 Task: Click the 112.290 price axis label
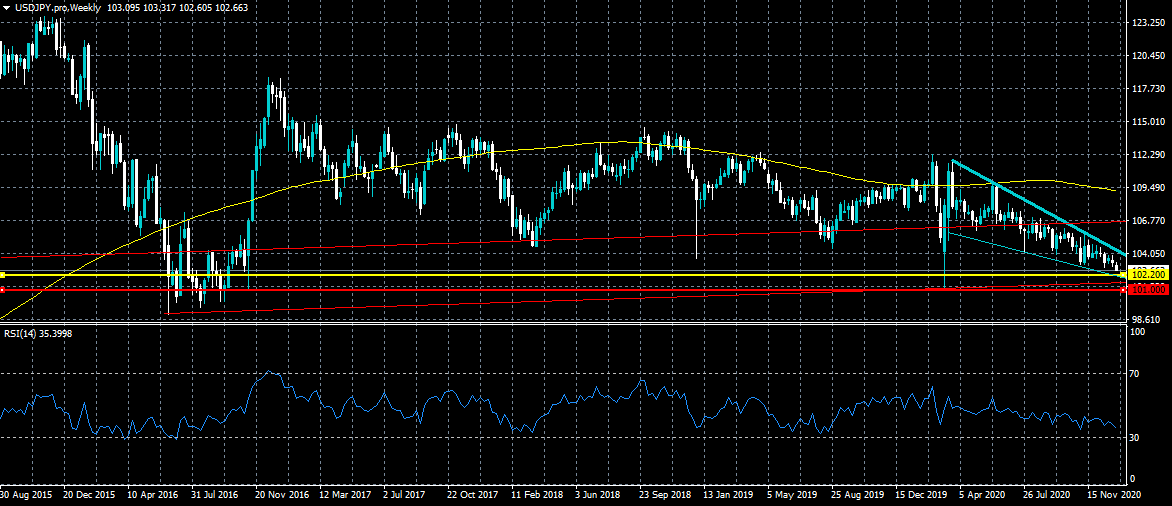(1144, 155)
